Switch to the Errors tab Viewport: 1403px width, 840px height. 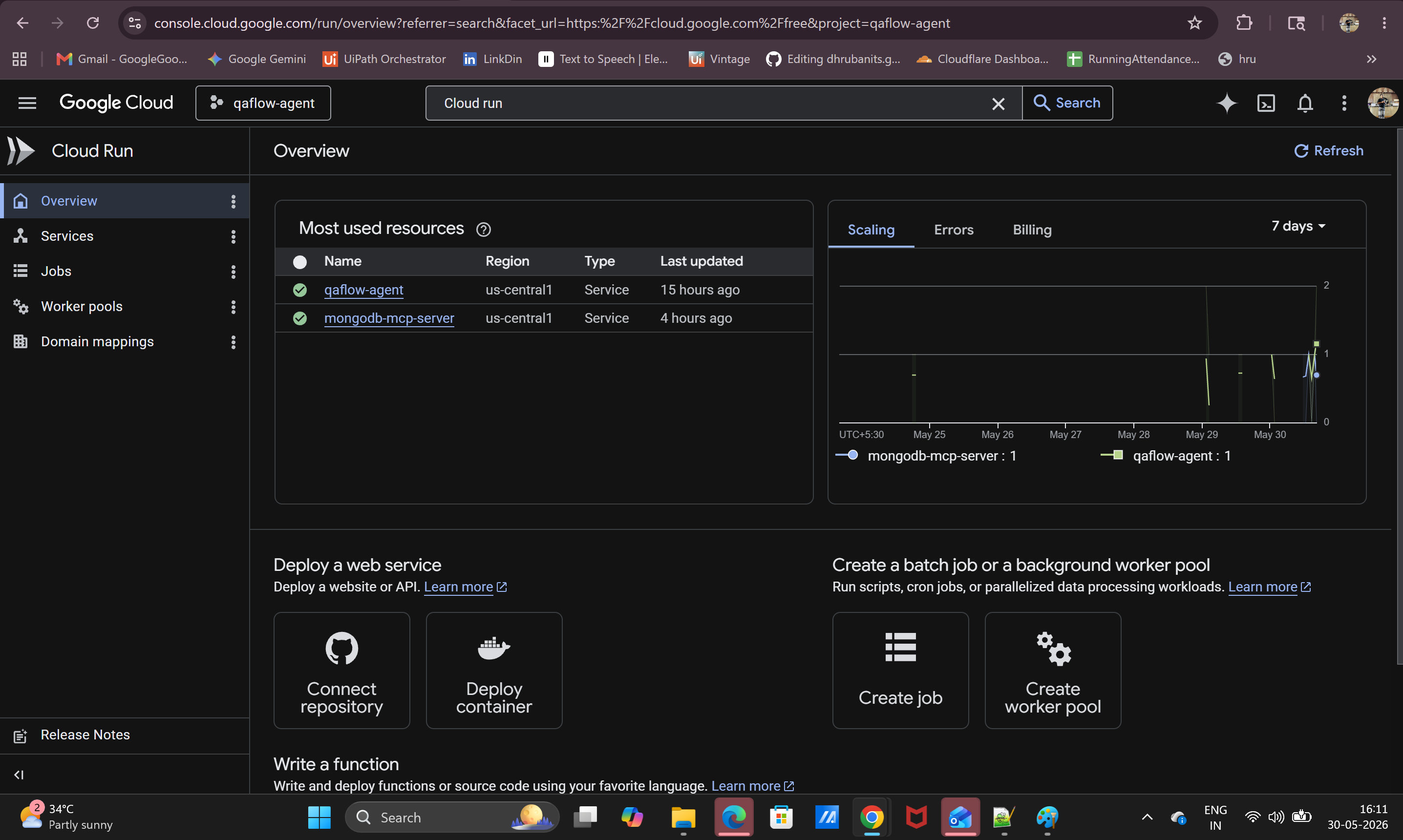coord(954,230)
